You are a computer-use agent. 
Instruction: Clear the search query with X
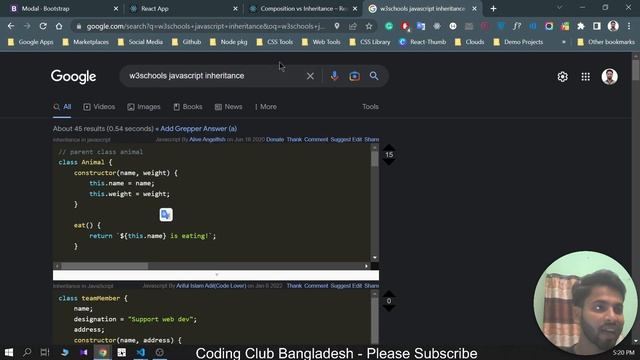(x=310, y=76)
